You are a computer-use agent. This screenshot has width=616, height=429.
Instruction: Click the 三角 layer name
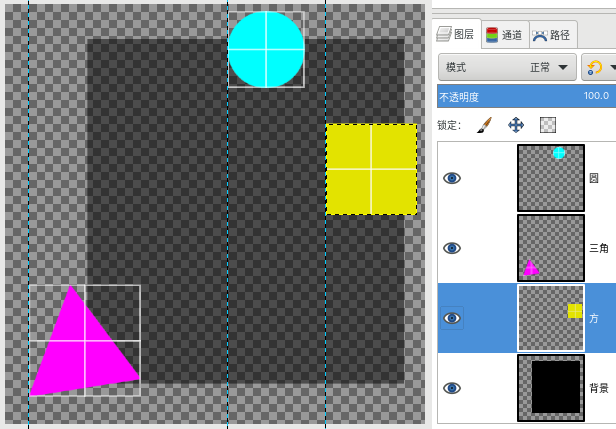[x=599, y=248]
